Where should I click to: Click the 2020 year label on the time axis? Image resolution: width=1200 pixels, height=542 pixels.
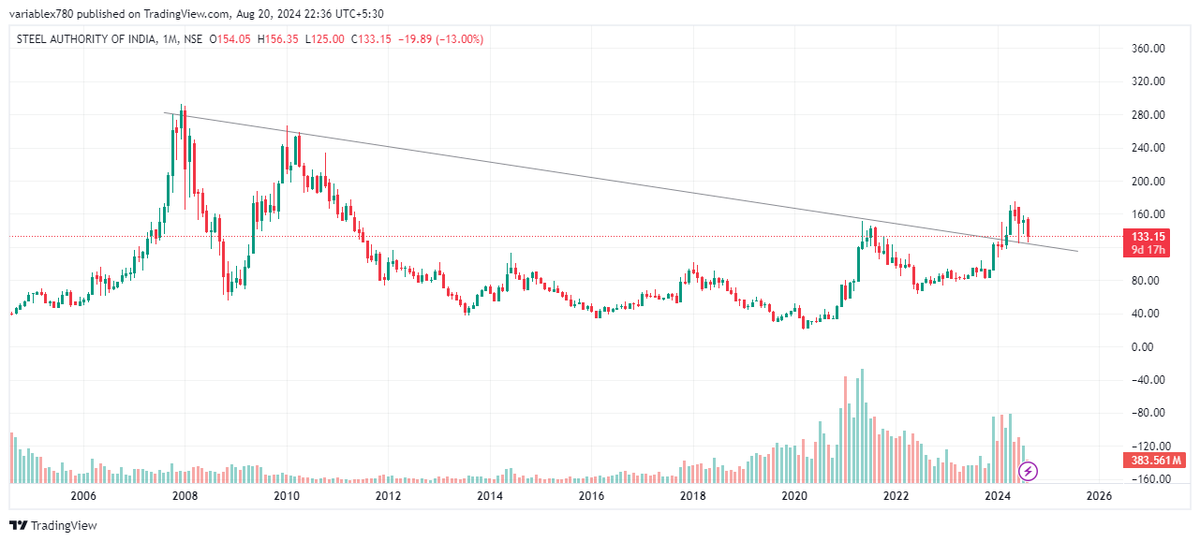click(x=794, y=496)
